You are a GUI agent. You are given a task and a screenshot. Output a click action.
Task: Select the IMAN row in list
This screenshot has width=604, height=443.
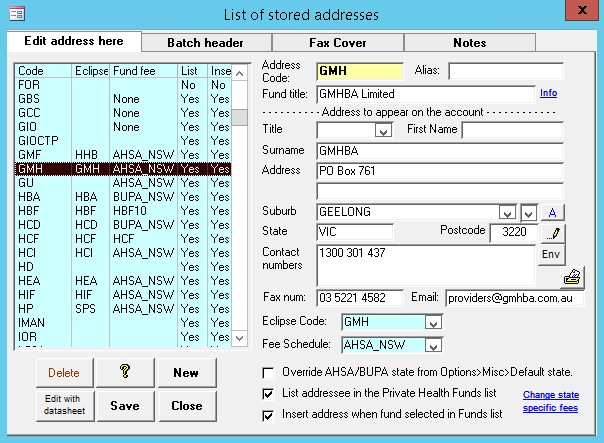click(x=123, y=323)
